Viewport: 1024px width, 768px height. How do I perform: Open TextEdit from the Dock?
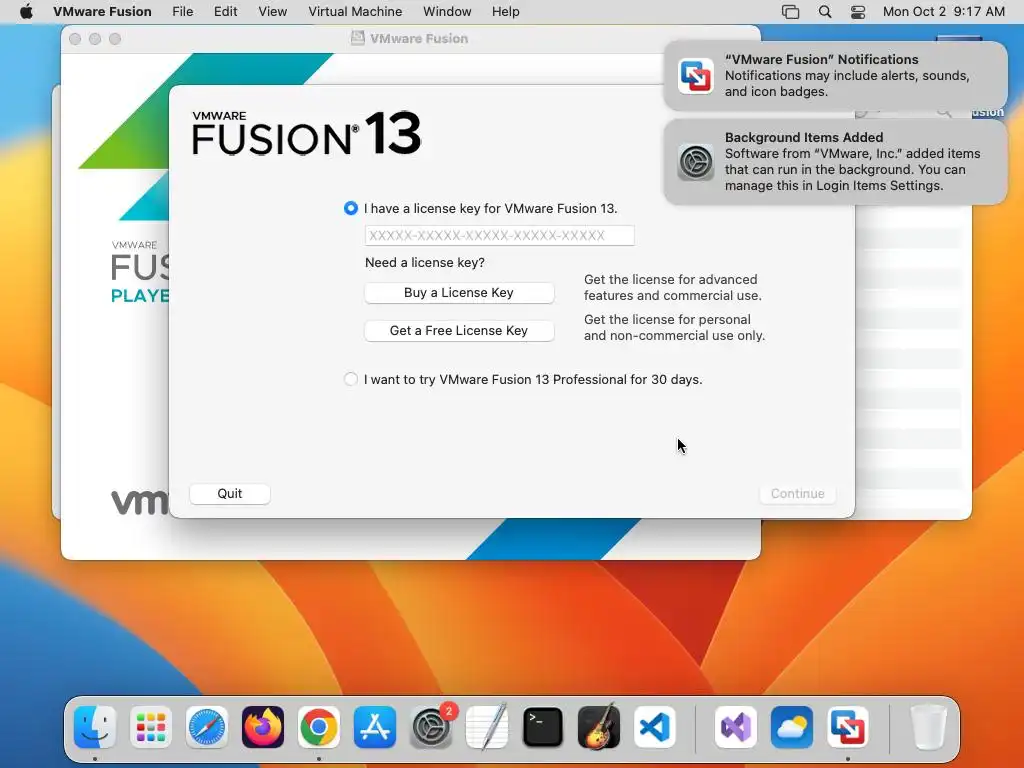click(x=487, y=727)
